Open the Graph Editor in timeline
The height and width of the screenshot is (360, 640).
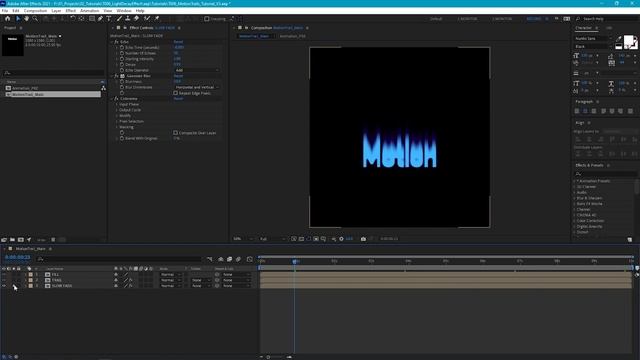[249, 259]
